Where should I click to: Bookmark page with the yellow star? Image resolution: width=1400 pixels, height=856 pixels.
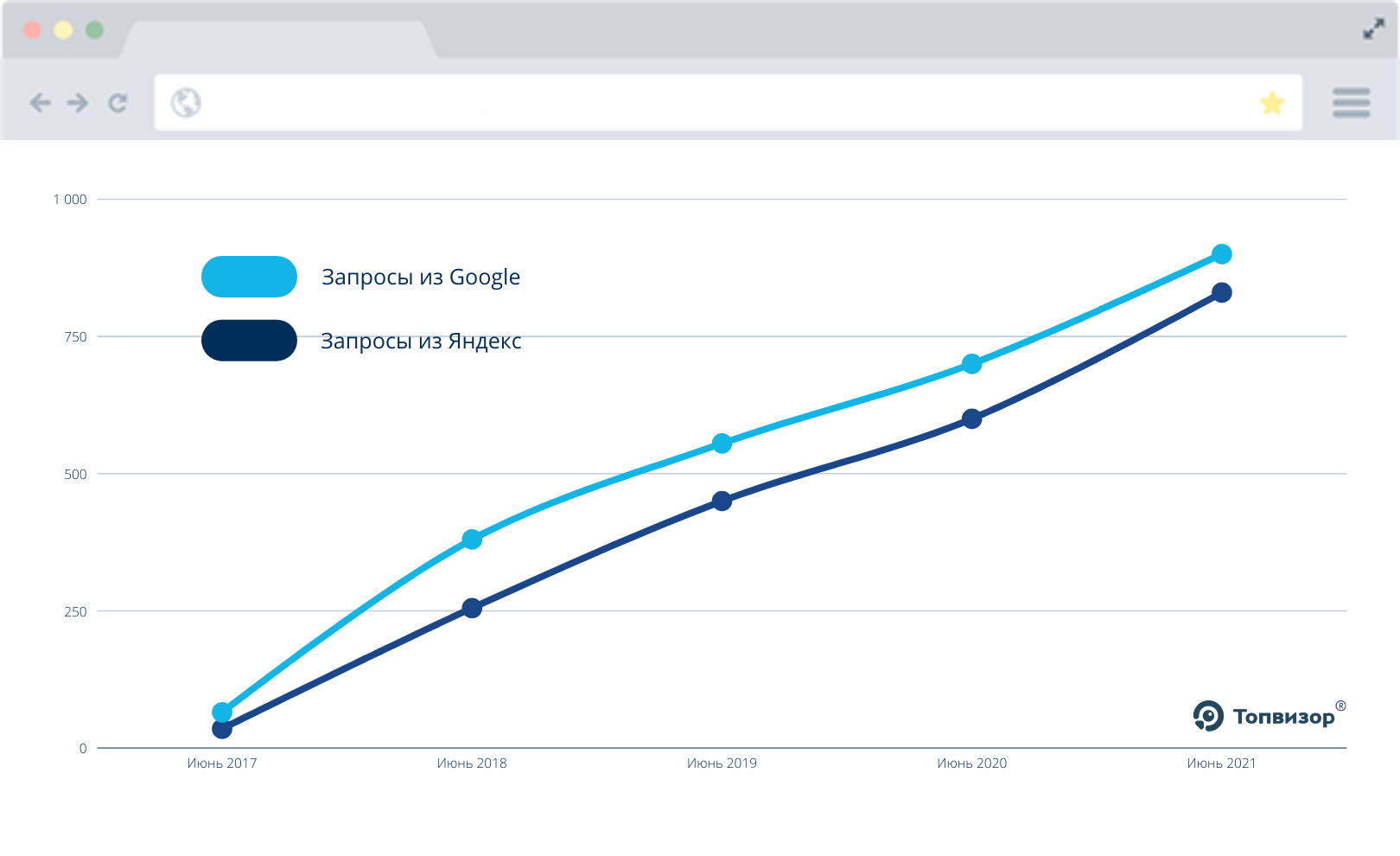[1272, 103]
